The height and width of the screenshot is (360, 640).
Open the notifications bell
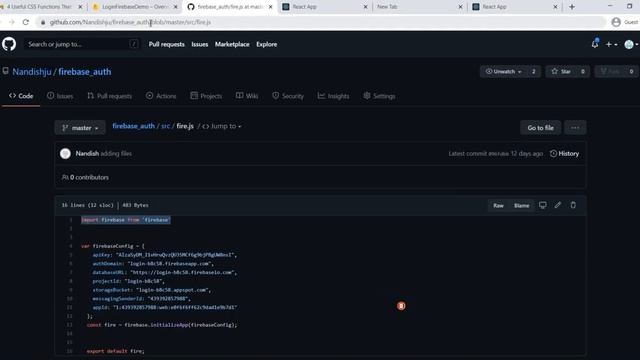[x=595, y=44]
